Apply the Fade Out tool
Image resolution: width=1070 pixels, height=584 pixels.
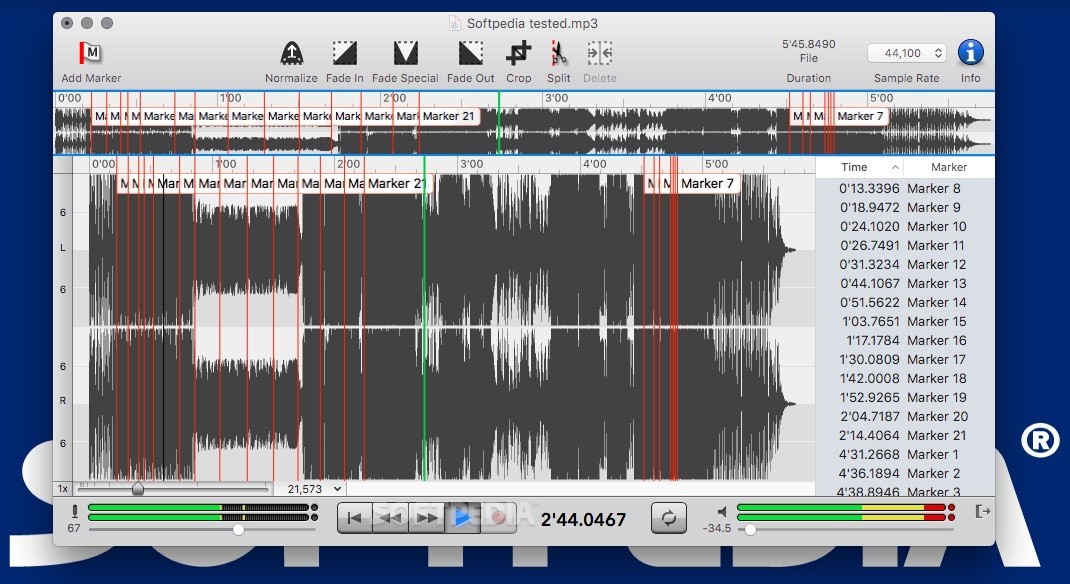471,53
